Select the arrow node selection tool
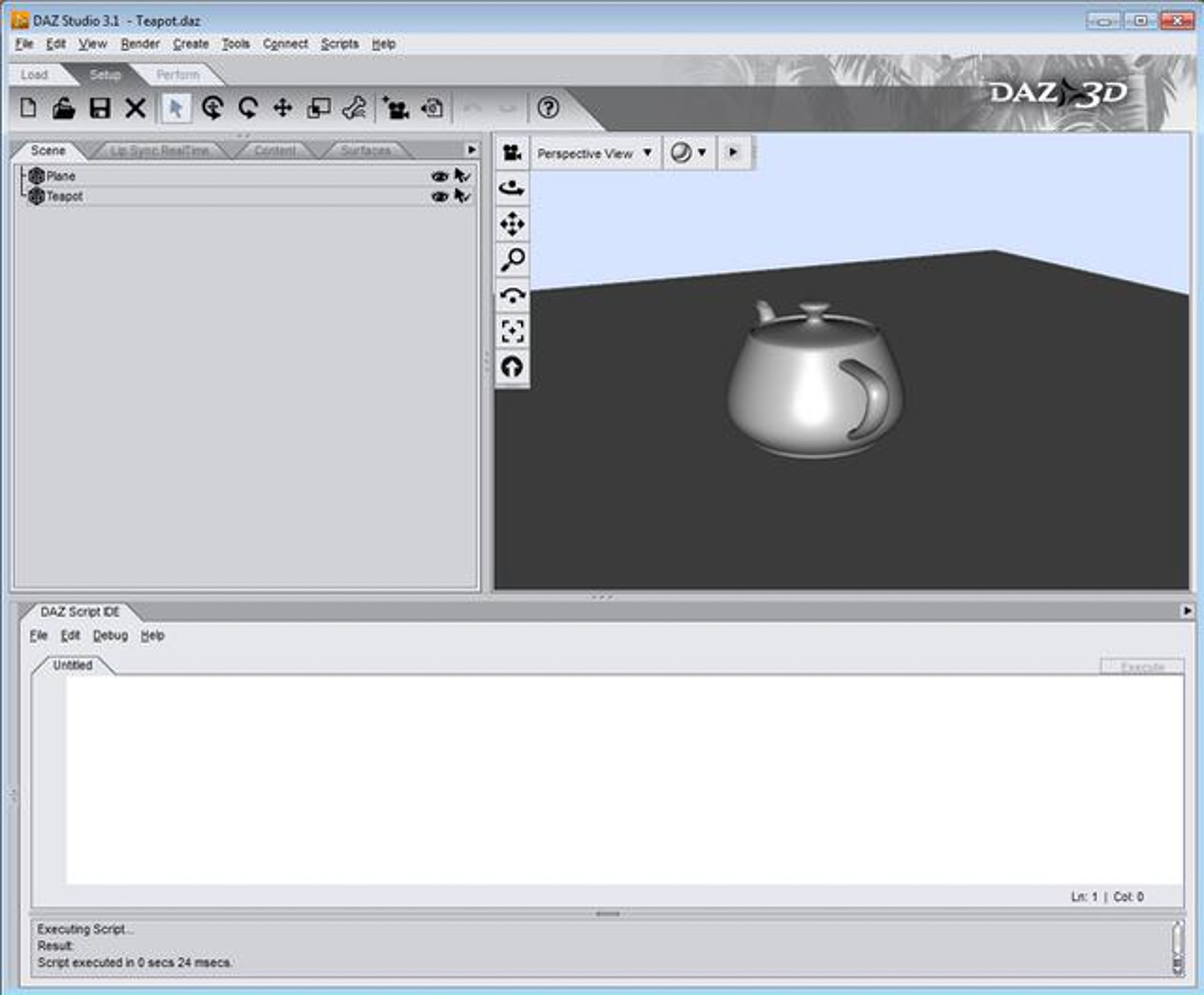 (176, 108)
